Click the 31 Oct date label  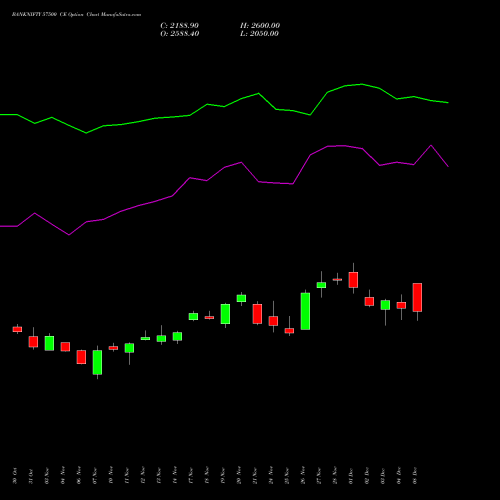click(x=31, y=476)
